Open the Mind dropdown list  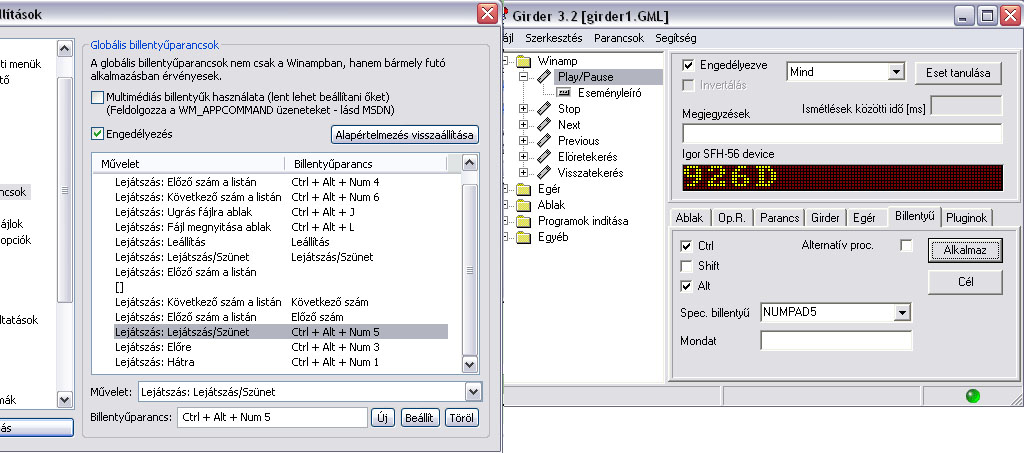[x=896, y=72]
